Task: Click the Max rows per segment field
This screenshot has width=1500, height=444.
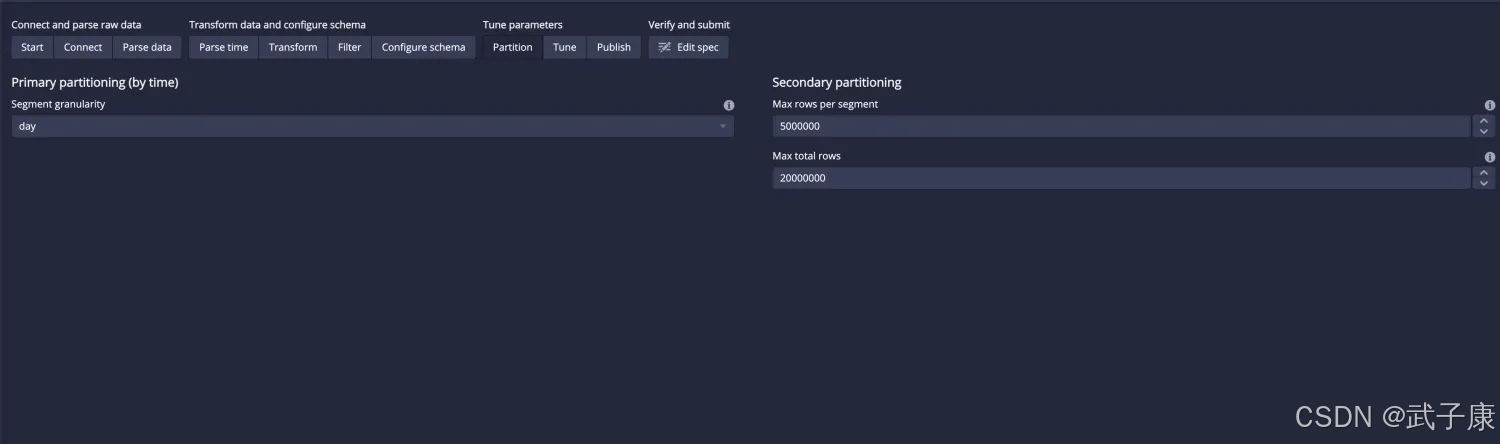Action: coord(1120,126)
